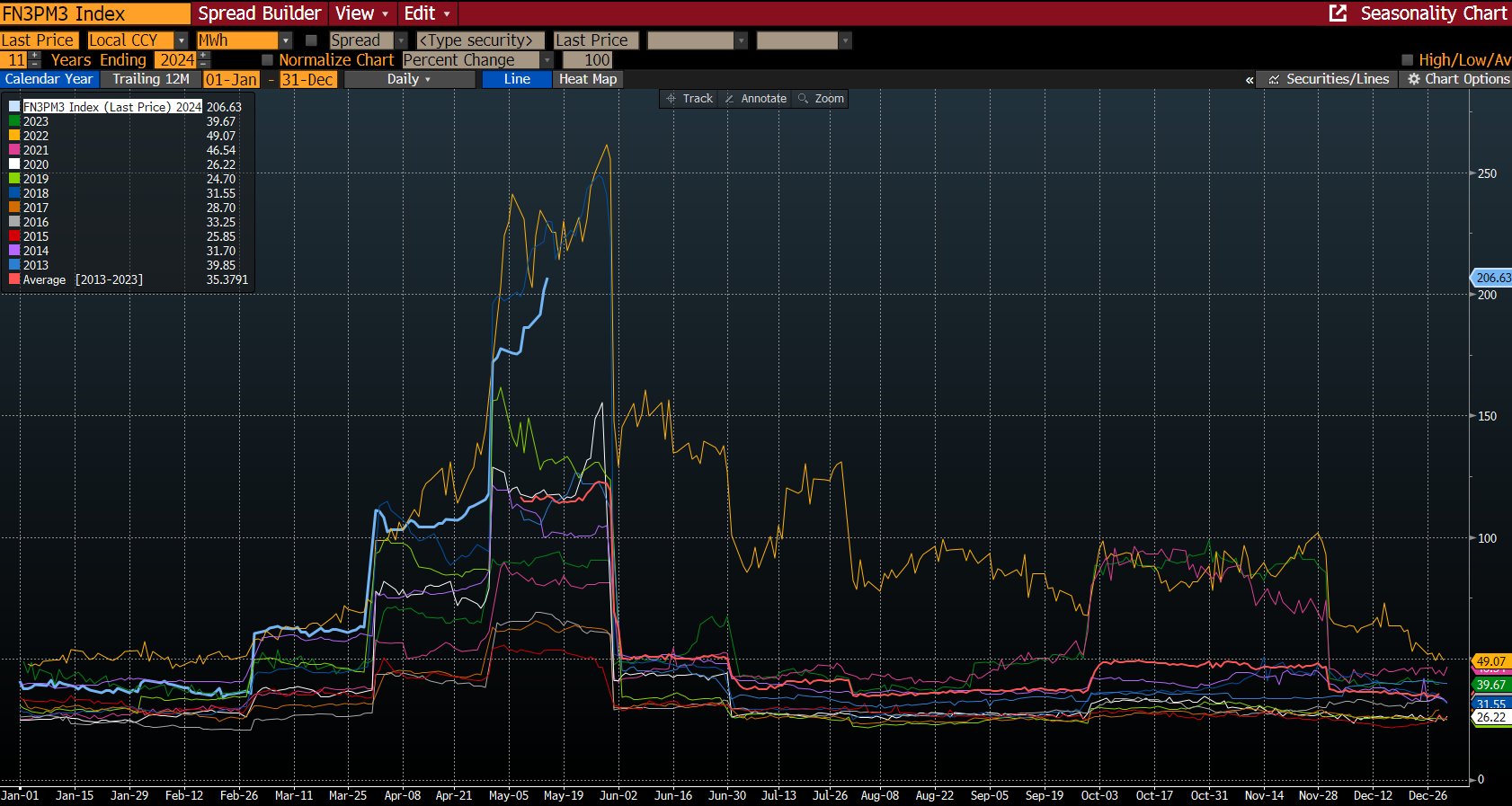1512x806 pixels.
Task: Choose the Zoom magnifier tool
Action: point(821,99)
